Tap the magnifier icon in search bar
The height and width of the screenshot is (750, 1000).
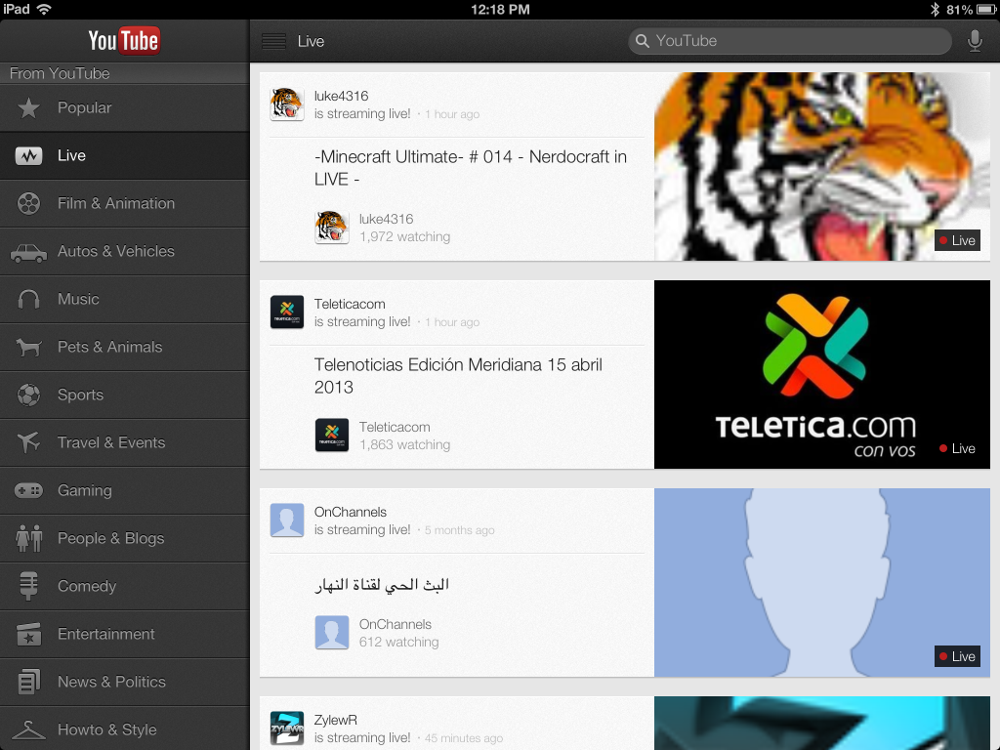(642, 41)
